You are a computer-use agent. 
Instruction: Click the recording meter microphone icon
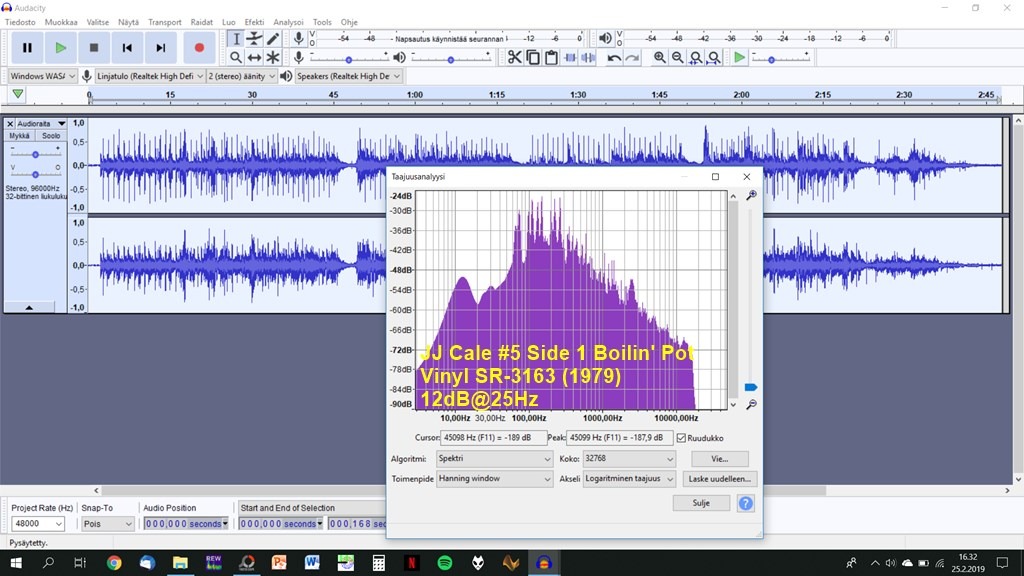point(298,39)
